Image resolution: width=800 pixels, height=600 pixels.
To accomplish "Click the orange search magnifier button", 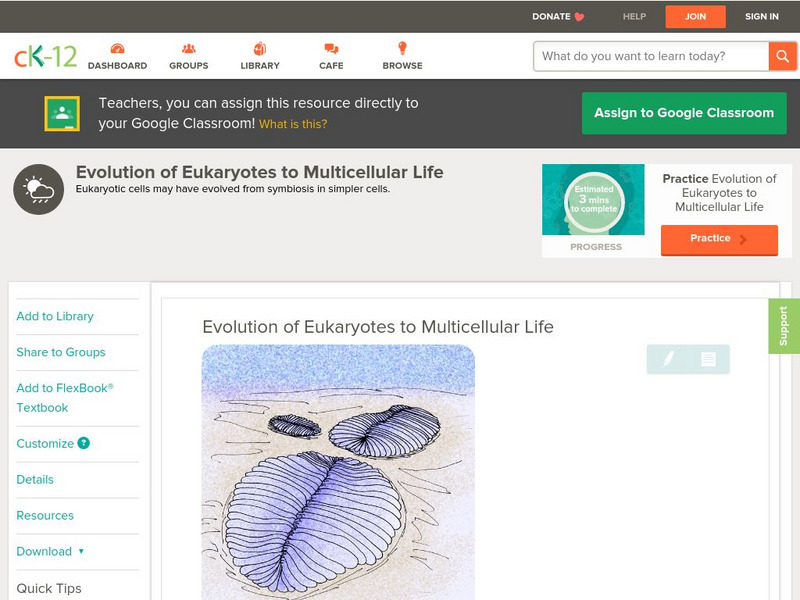I will (782, 56).
